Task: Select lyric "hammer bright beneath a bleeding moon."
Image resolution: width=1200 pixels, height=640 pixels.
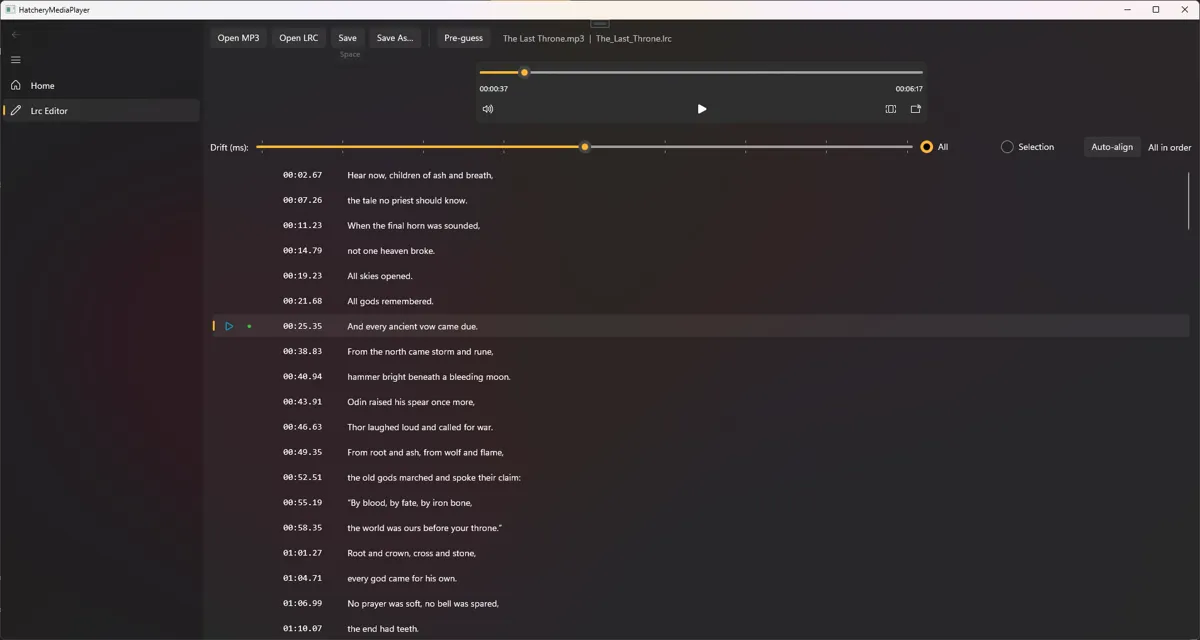Action: tap(429, 377)
